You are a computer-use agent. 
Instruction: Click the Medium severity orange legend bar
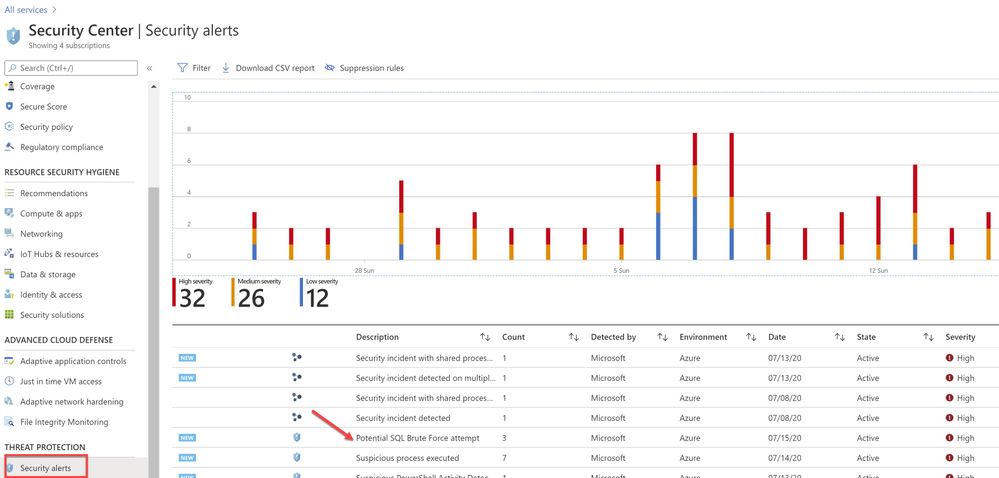pos(233,292)
